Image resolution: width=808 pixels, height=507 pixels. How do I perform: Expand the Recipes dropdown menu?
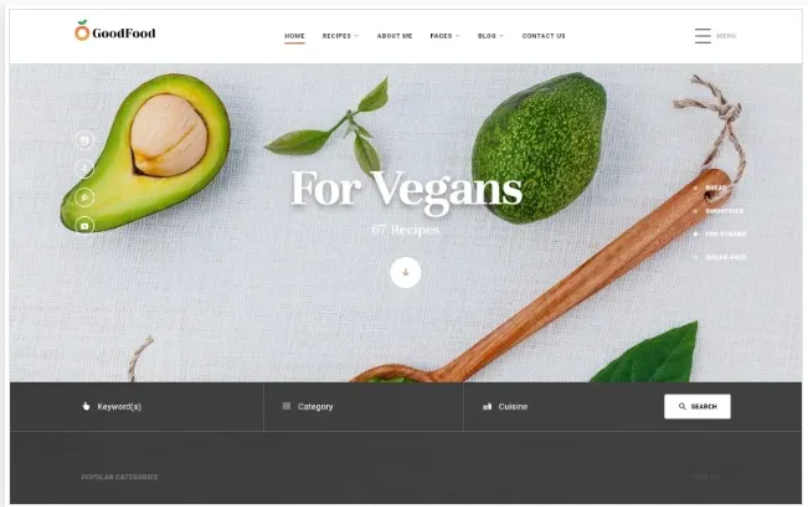tap(340, 36)
